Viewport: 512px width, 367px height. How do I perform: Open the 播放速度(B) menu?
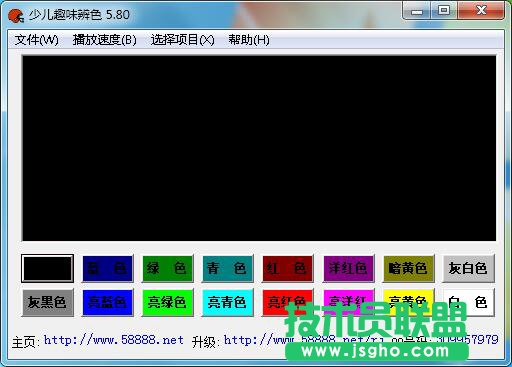tap(105, 40)
